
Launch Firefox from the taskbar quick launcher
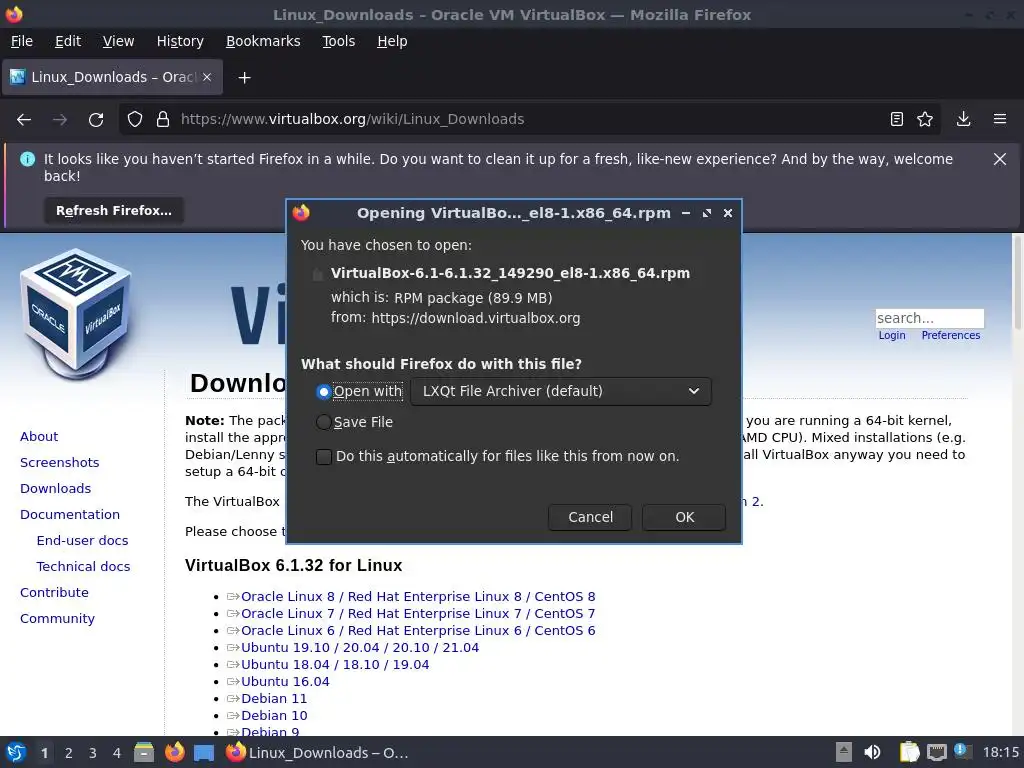174,752
